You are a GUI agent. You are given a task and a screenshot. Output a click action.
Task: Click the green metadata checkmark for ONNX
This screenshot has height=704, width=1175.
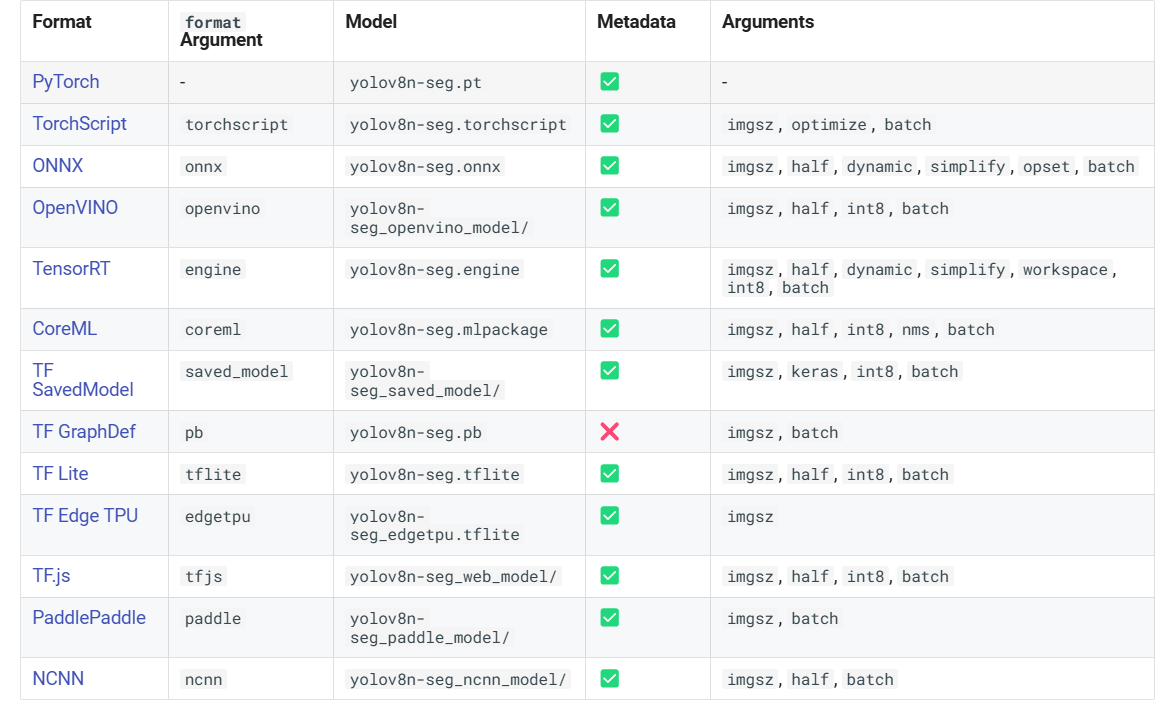point(610,166)
